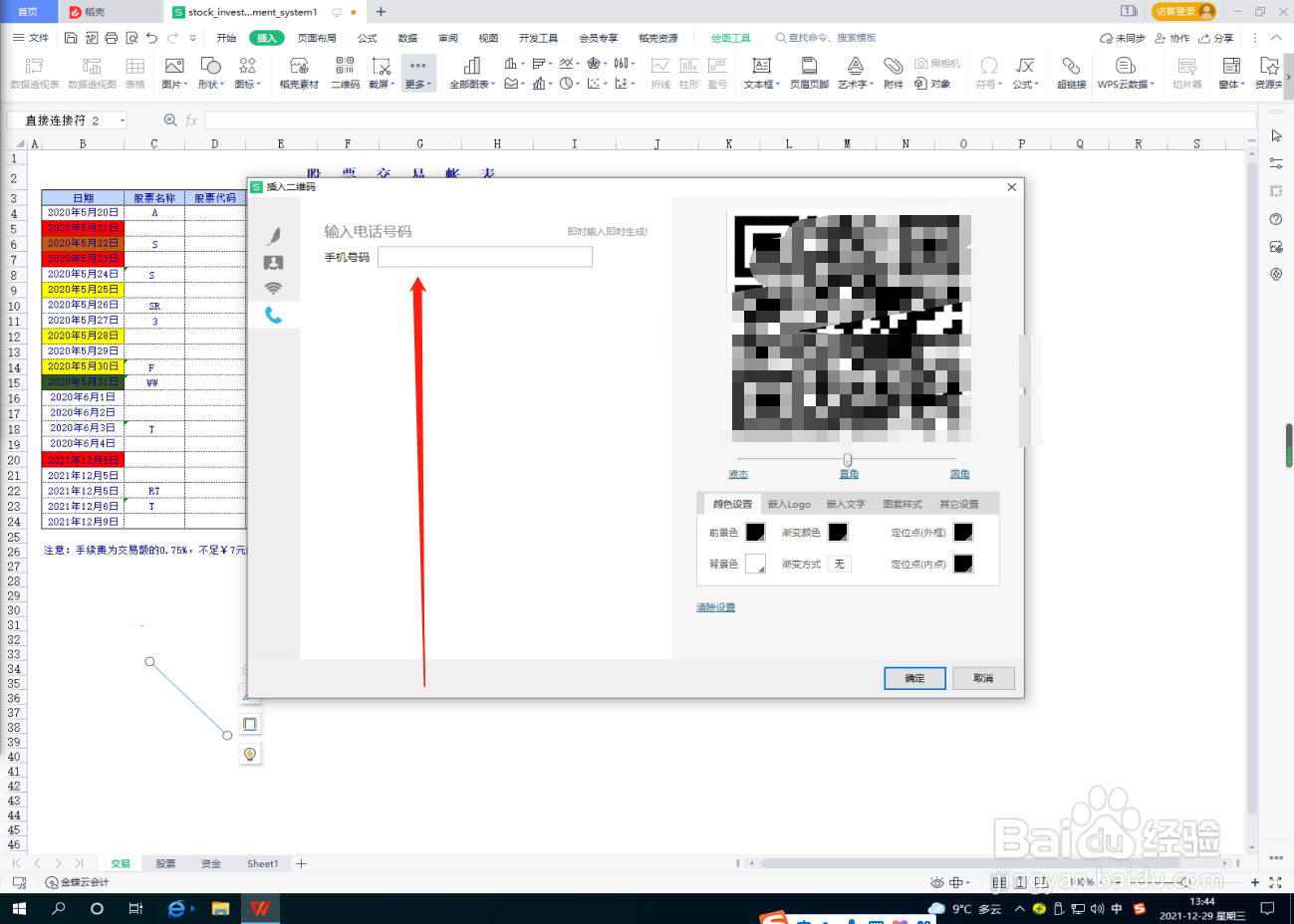Click the QR corner style slider handle
The image size is (1294, 924).
pos(848,459)
